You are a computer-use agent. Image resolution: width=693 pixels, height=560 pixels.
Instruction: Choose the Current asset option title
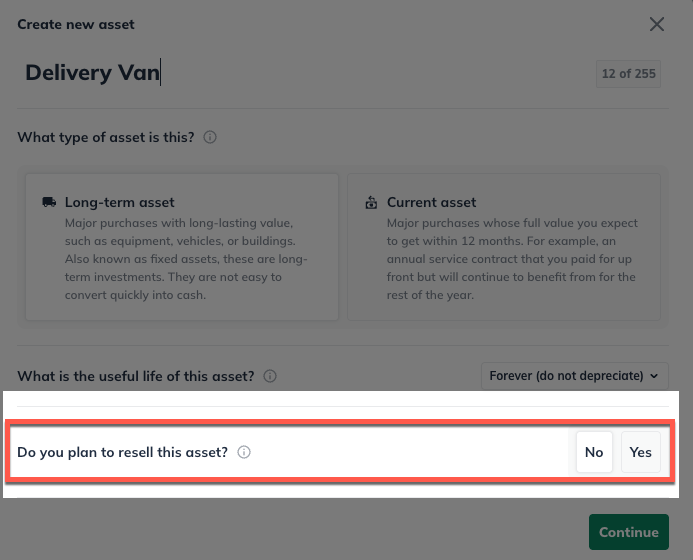click(432, 202)
